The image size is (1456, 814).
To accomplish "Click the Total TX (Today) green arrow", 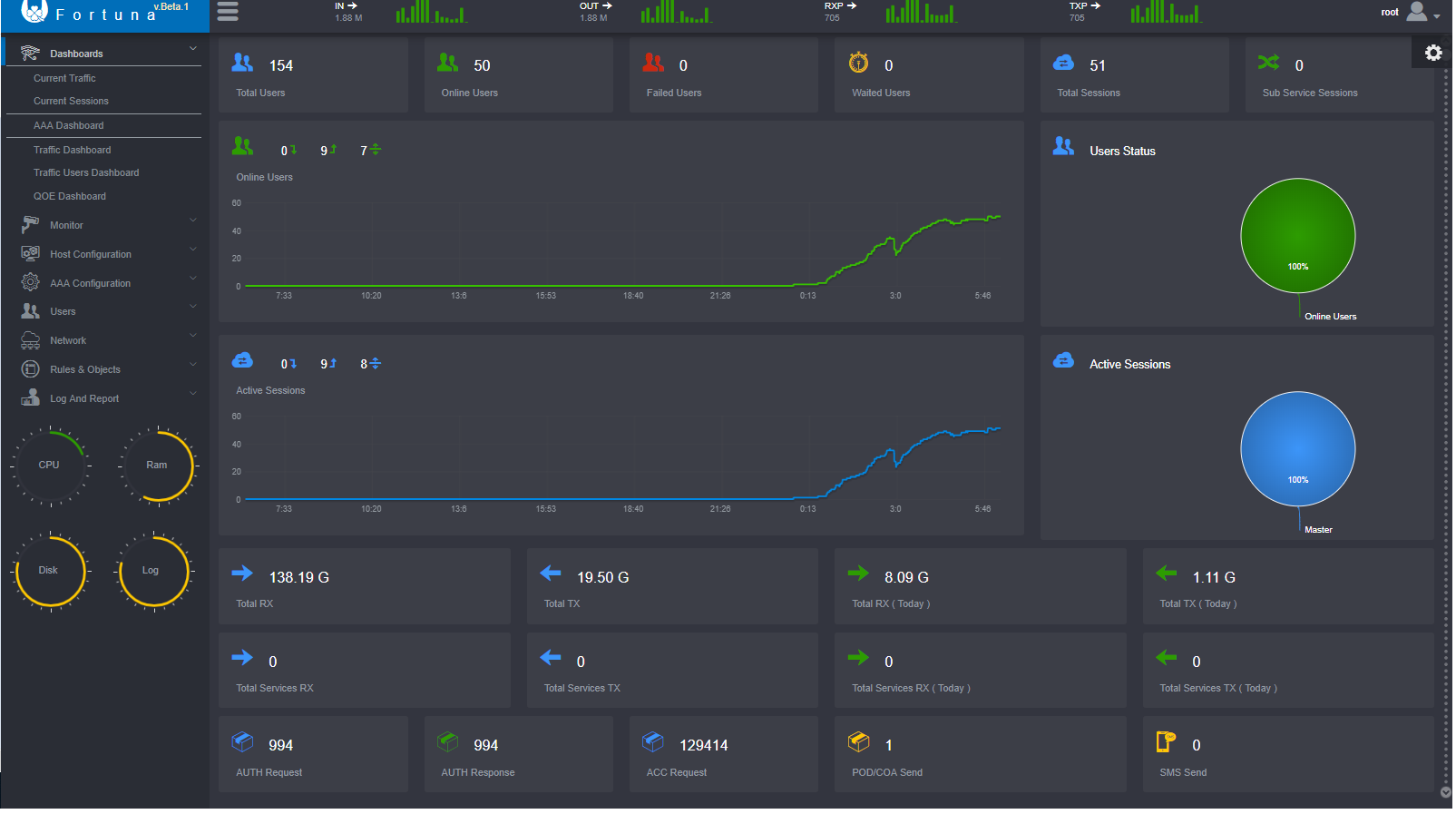I will [x=1167, y=573].
